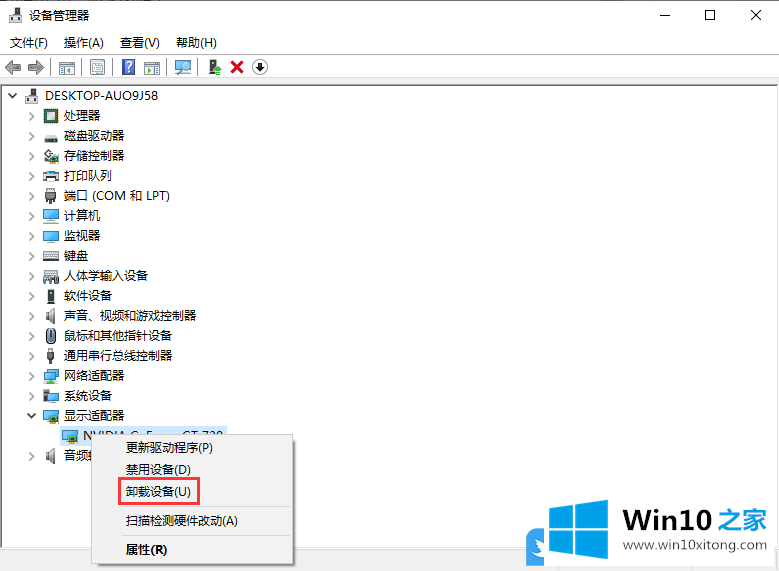The image size is (779, 571).
Task: Click the software device (软件设备) icon
Action: (x=51, y=296)
